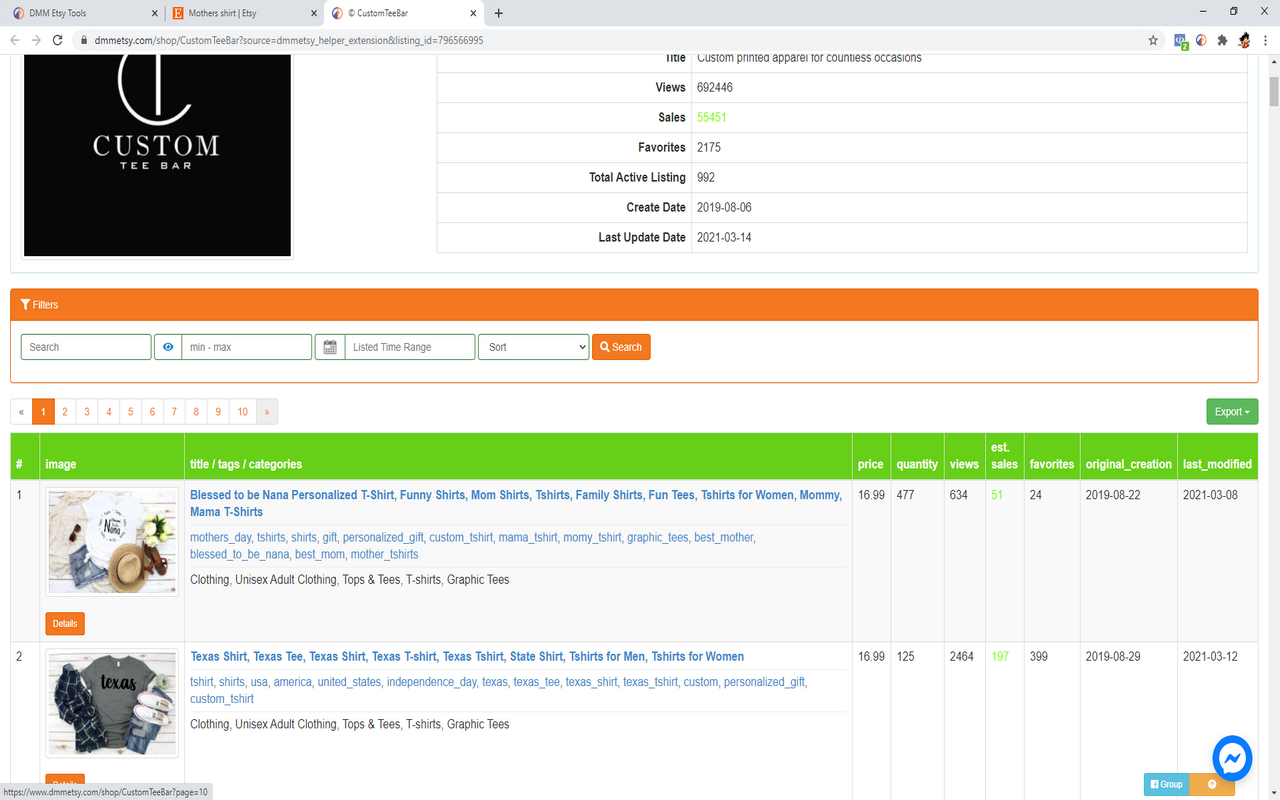Open the Facebook Group button
Screen dimensions: 1280x800
1166,784
